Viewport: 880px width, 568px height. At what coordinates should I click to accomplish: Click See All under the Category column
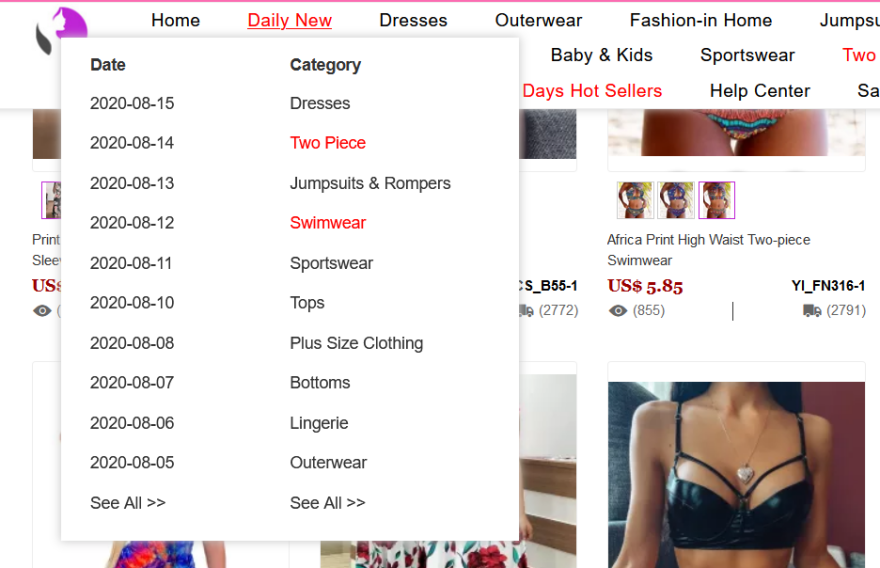coord(328,503)
